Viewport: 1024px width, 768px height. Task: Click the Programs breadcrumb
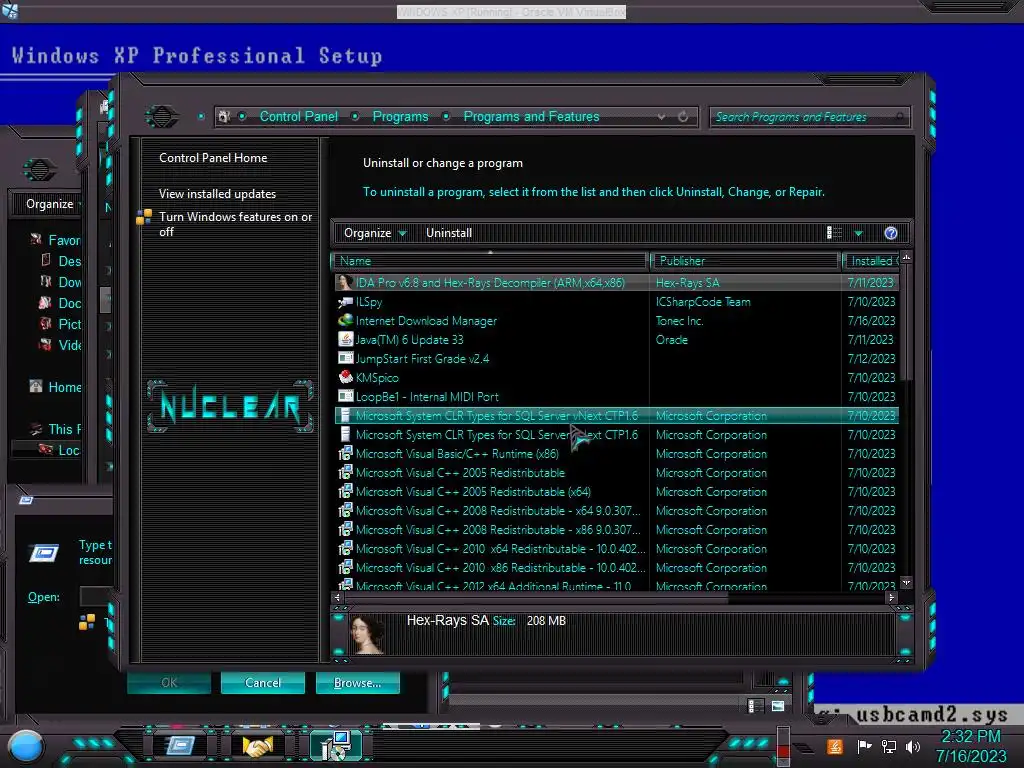(x=400, y=116)
